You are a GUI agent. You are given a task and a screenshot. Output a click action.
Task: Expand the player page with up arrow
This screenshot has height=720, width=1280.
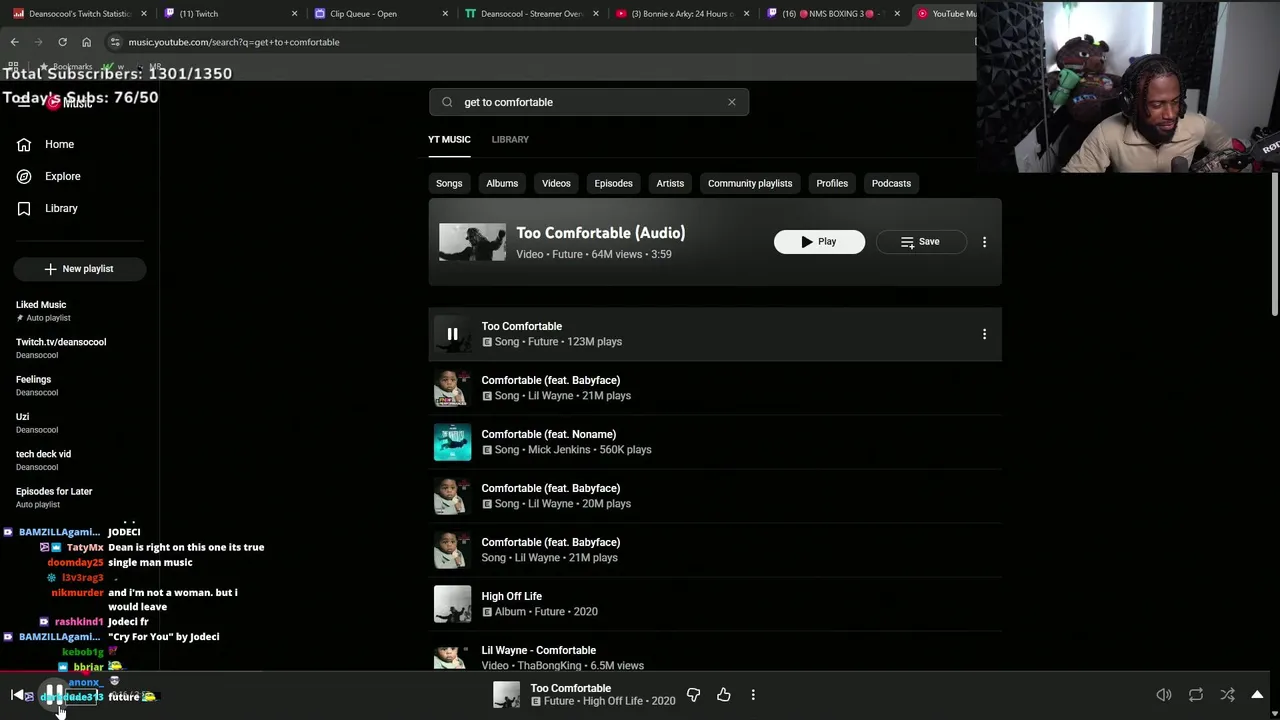pyautogui.click(x=1258, y=695)
